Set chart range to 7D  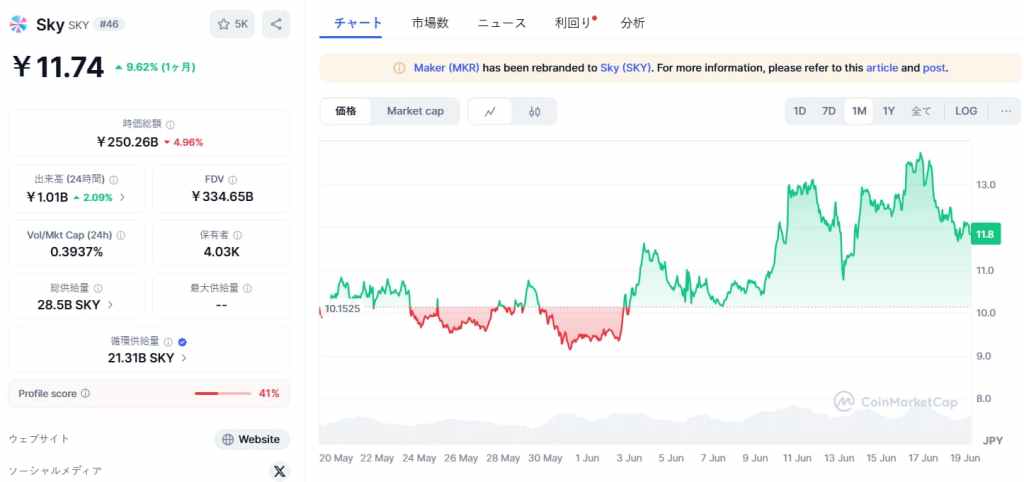point(828,111)
